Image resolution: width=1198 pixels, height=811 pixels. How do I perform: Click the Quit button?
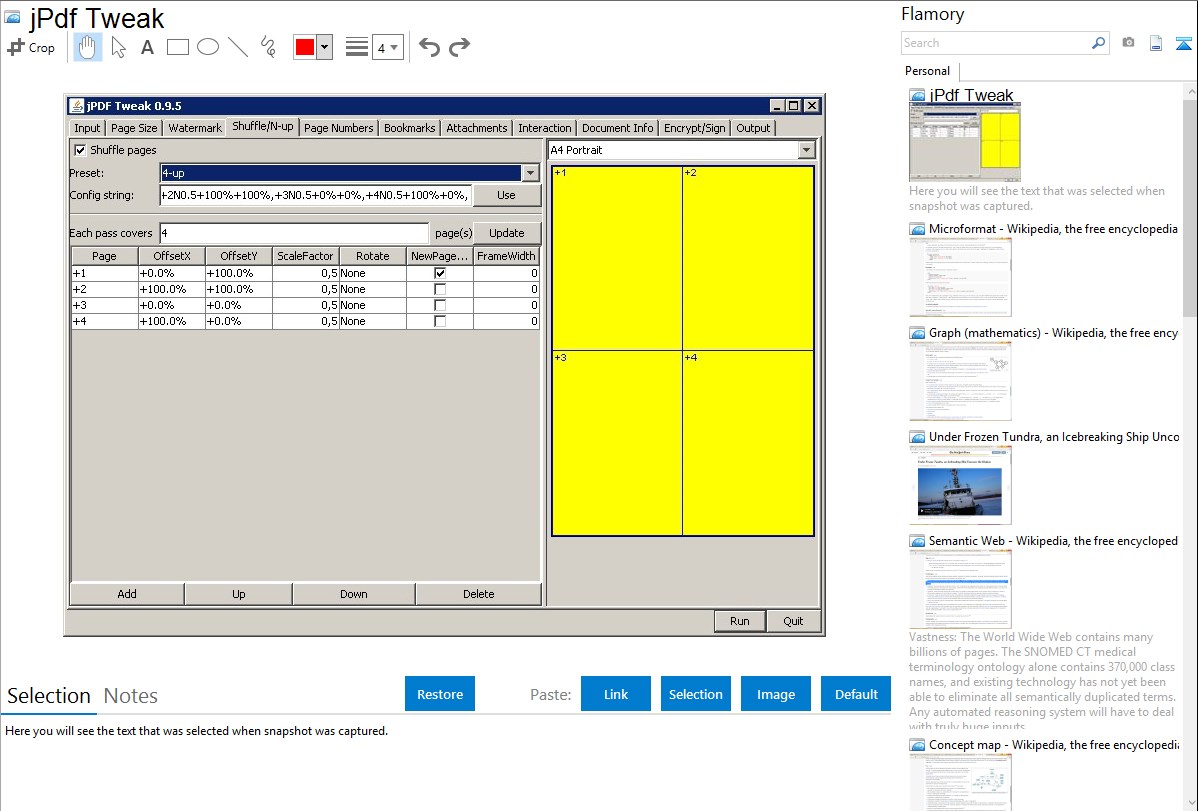click(793, 621)
